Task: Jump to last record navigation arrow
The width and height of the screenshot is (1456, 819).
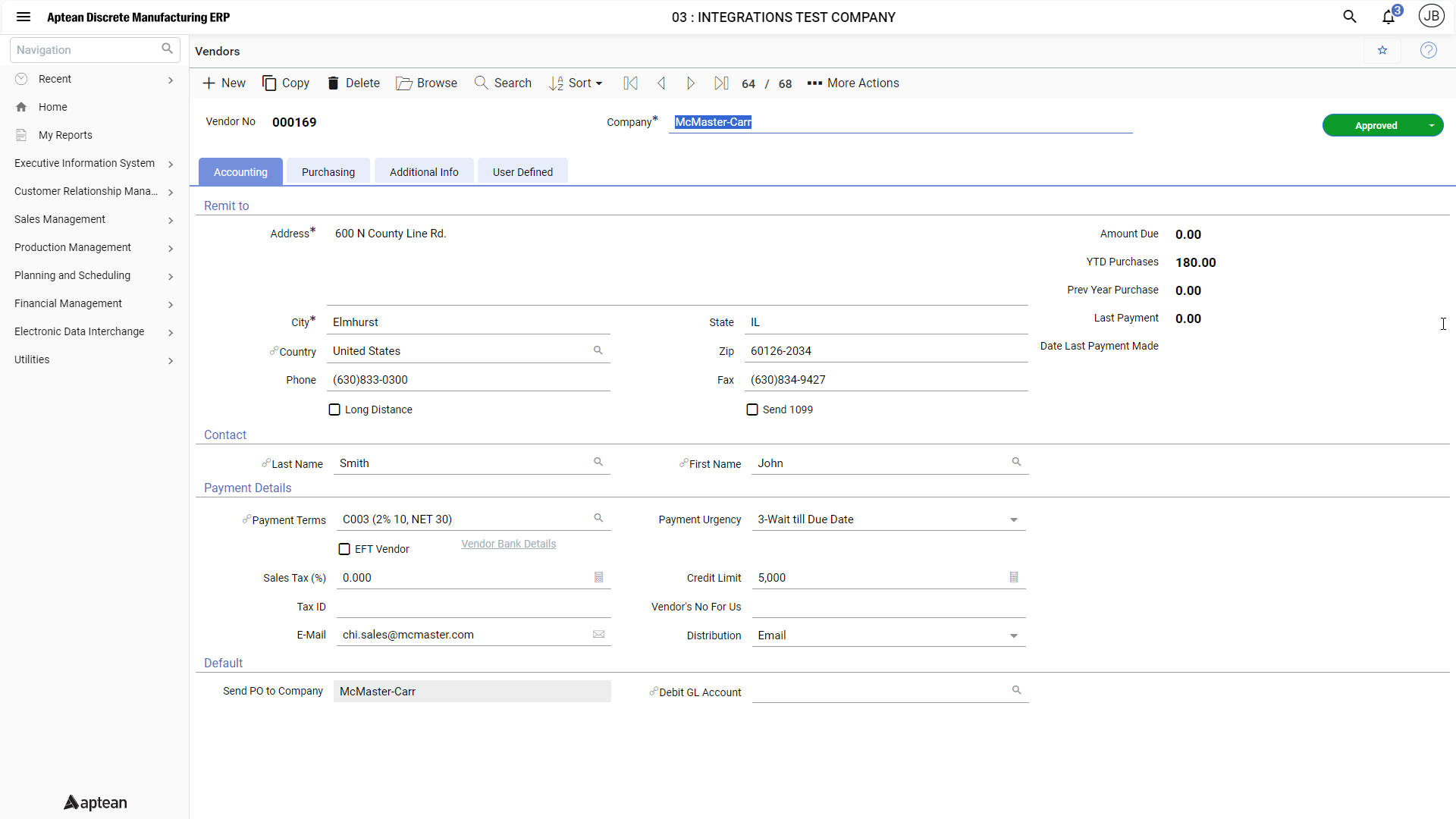Action: [x=721, y=83]
